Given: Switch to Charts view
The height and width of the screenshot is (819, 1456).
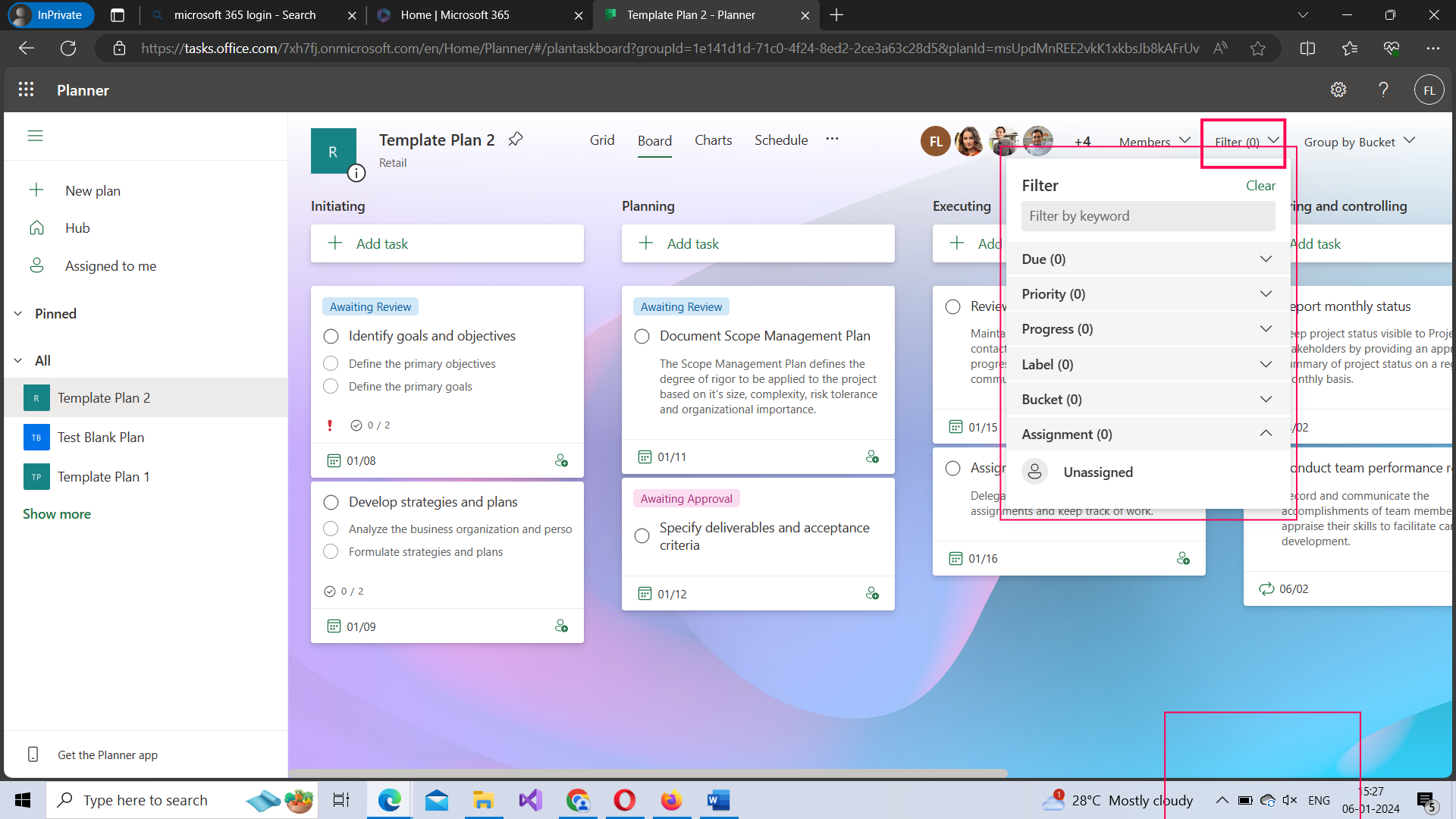Looking at the screenshot, I should point(713,140).
